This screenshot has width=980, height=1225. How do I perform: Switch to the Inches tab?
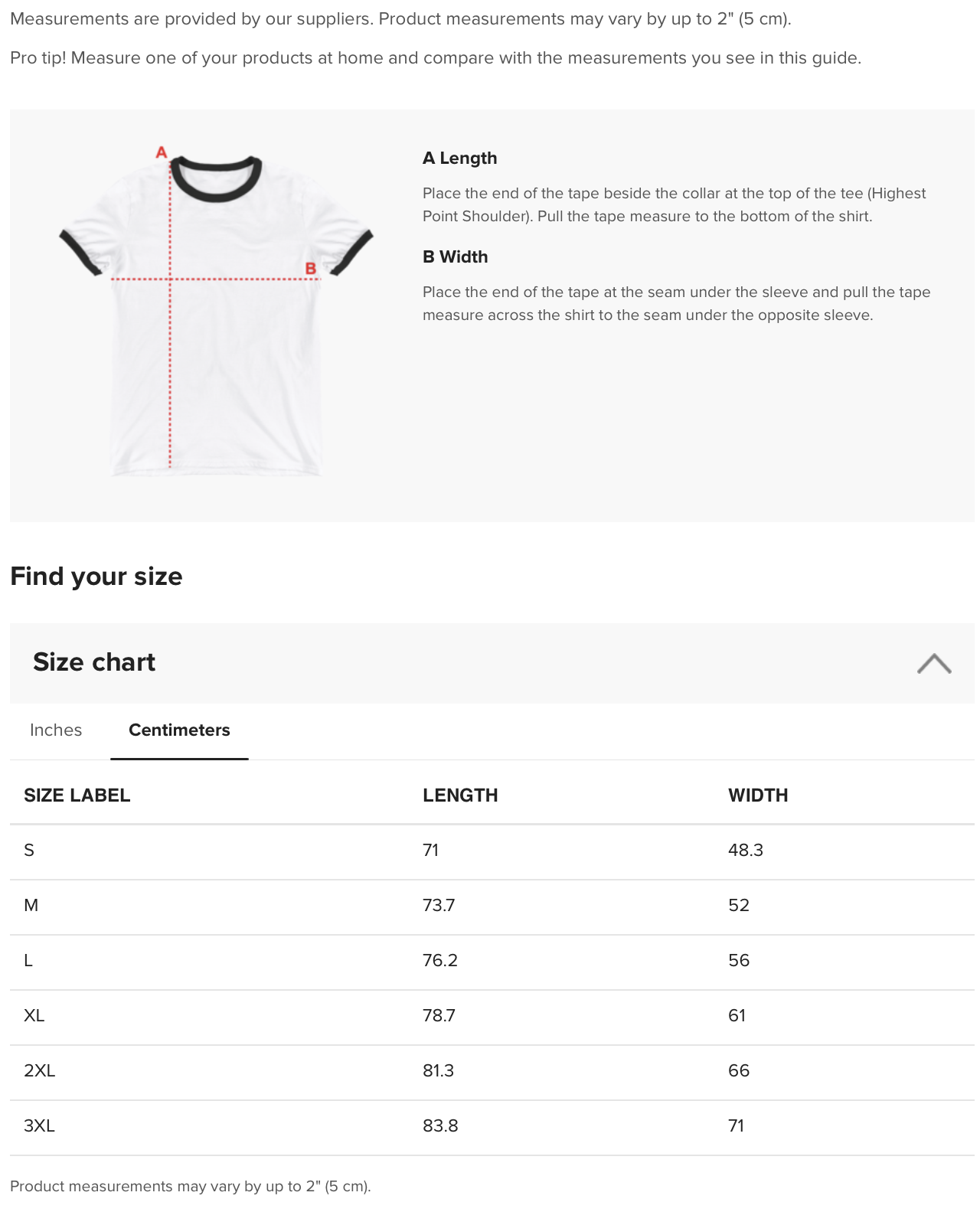pos(56,730)
